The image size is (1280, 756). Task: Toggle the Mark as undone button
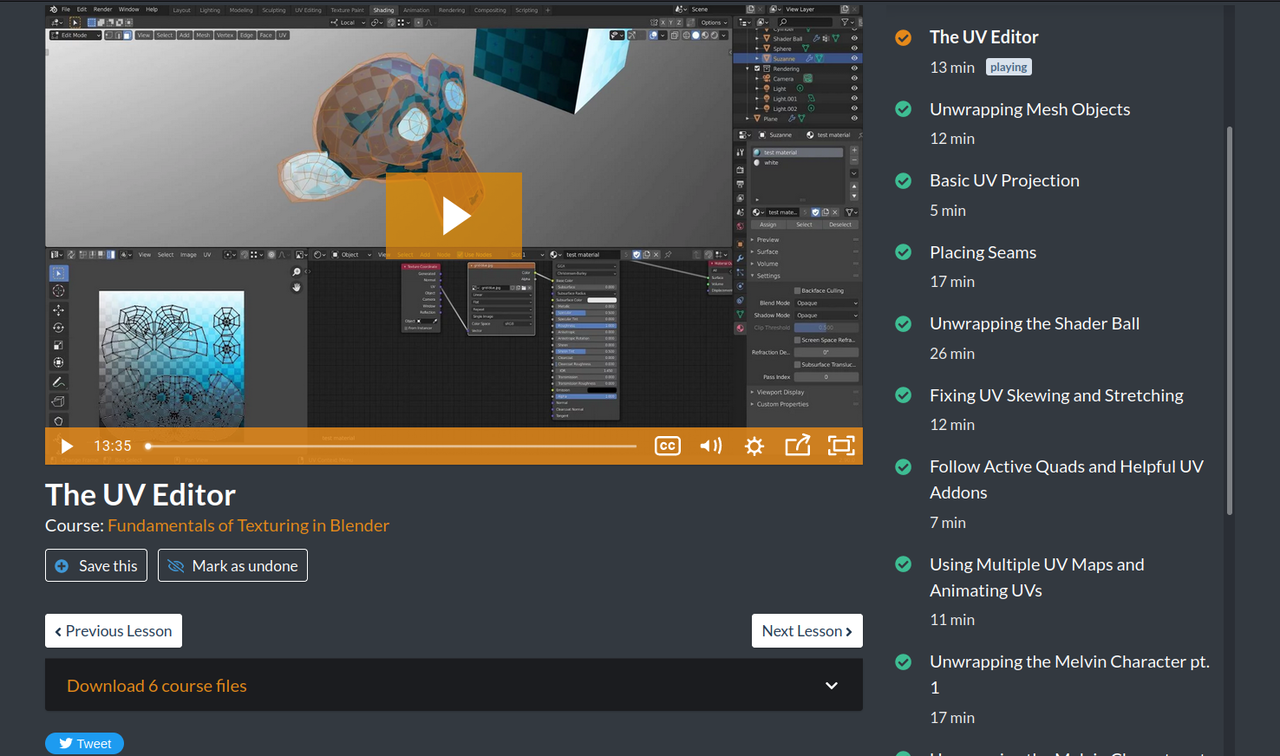click(232, 565)
